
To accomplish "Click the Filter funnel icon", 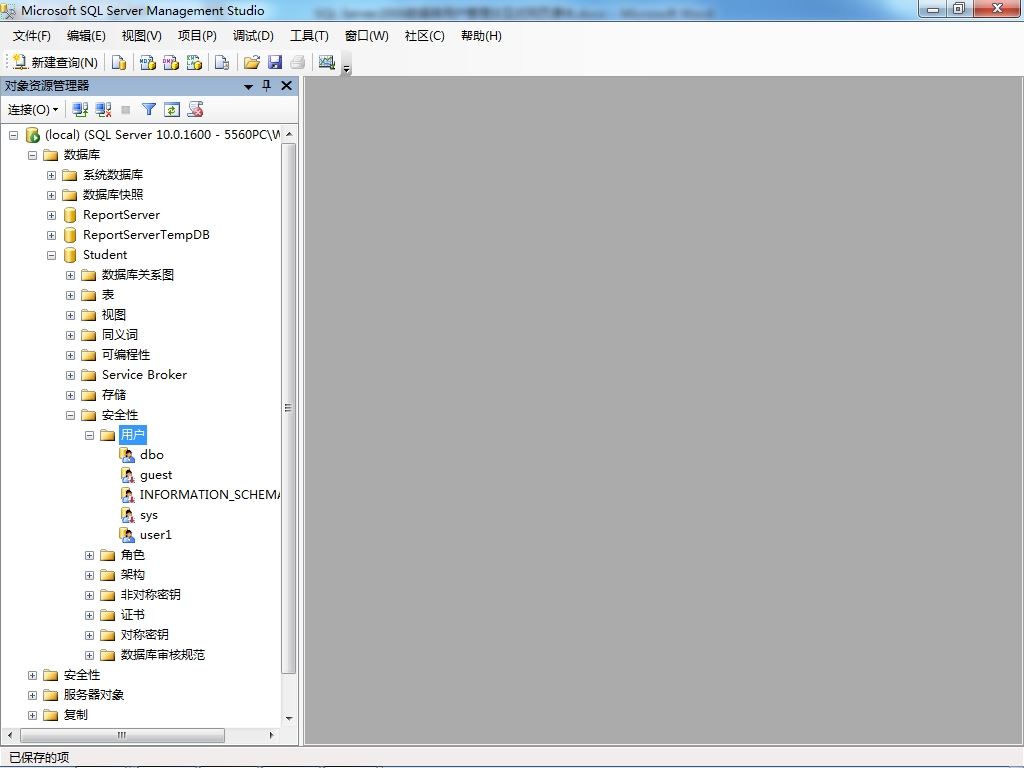I will (149, 110).
